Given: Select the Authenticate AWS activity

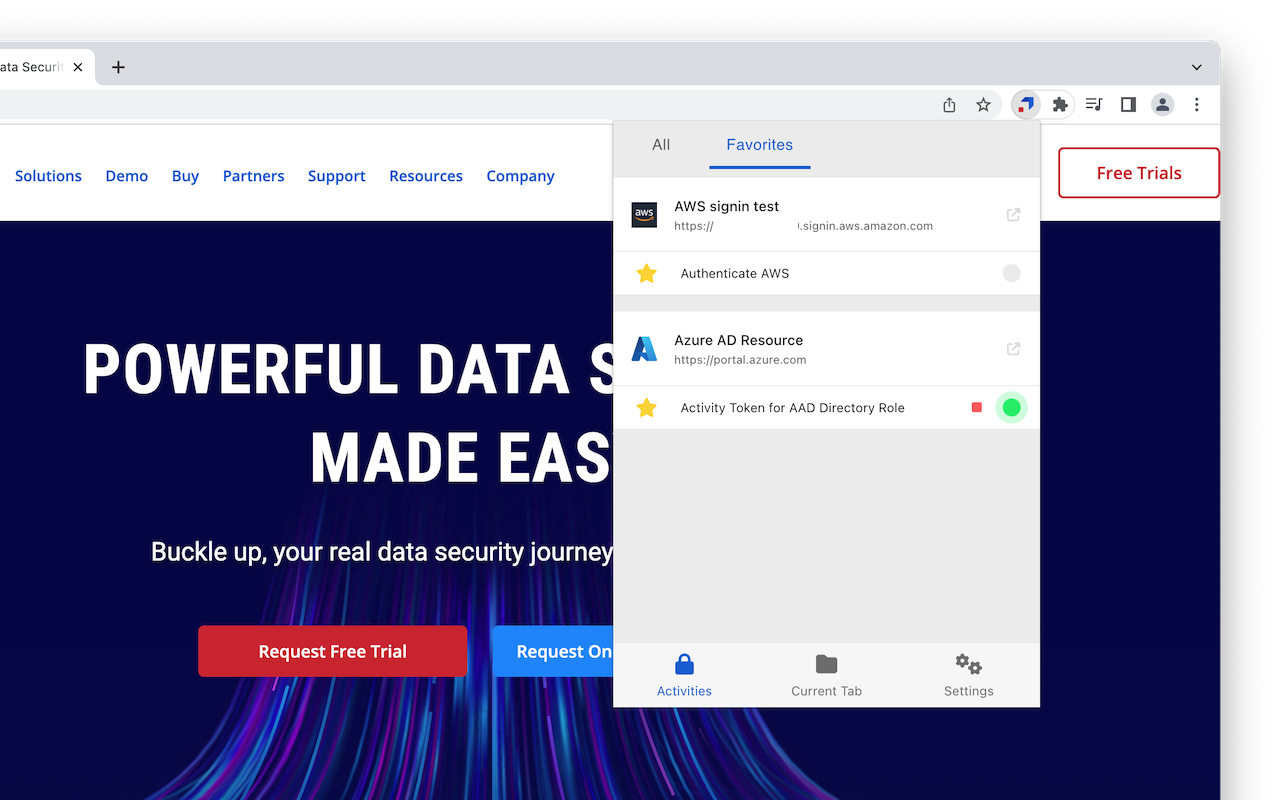Looking at the screenshot, I should pyautogui.click(x=826, y=273).
